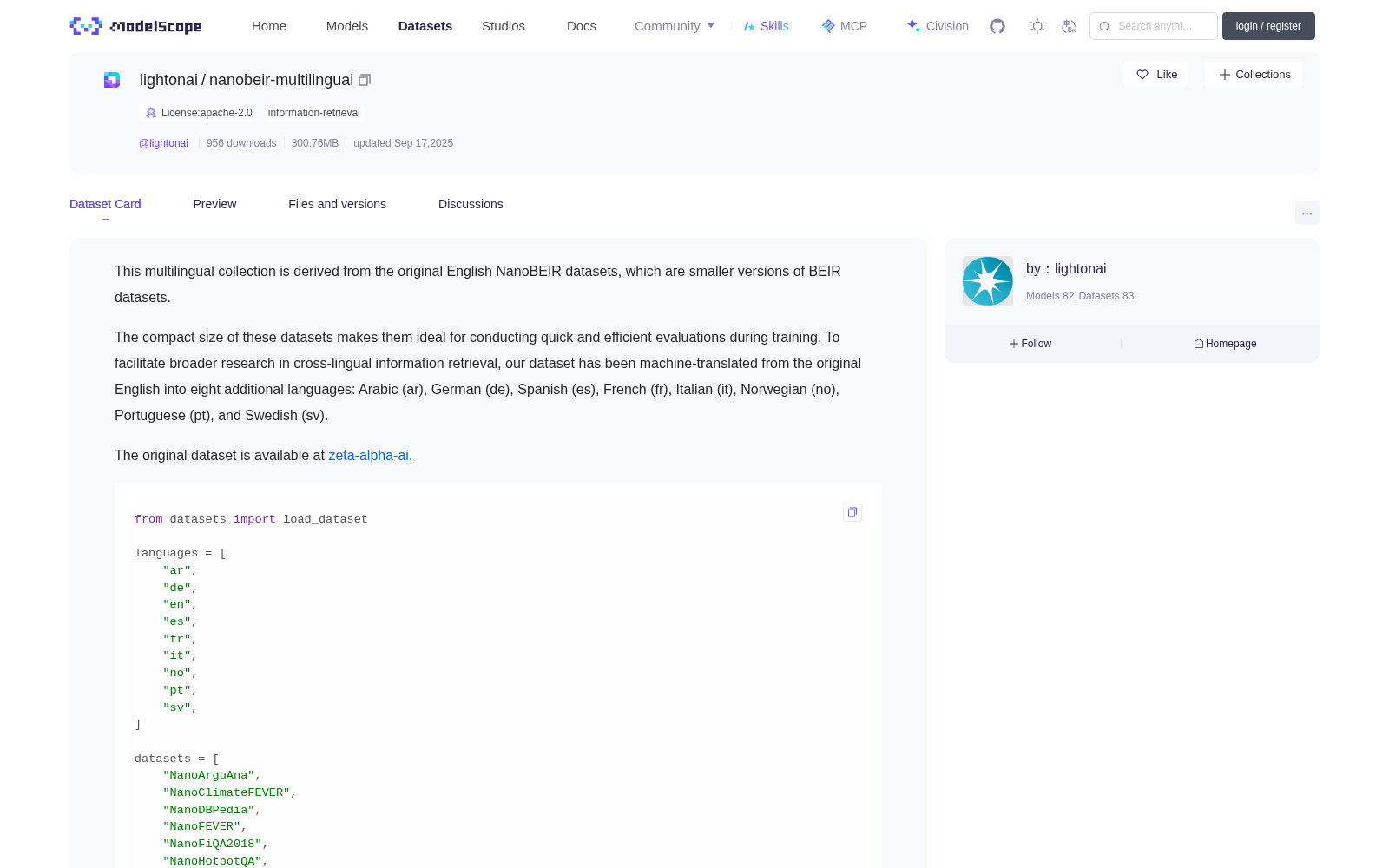1389x868 pixels.
Task: Click the '956 downloads' text
Action: 241,143
